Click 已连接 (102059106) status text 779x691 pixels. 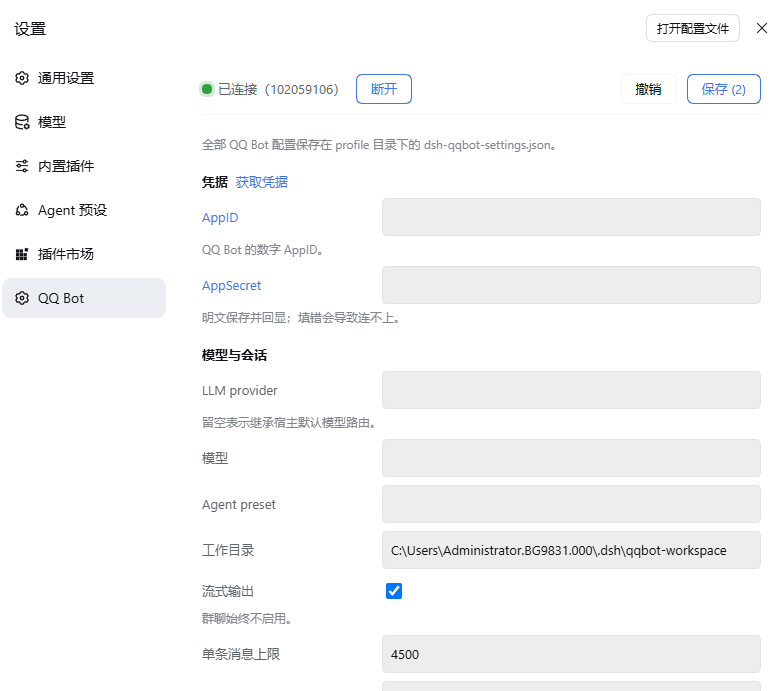[x=278, y=89]
